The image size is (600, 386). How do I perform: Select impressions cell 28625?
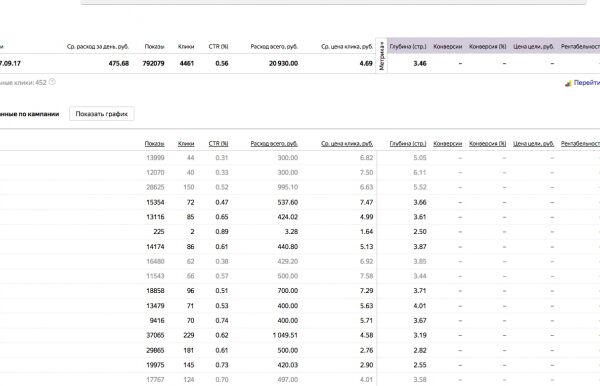pos(155,187)
